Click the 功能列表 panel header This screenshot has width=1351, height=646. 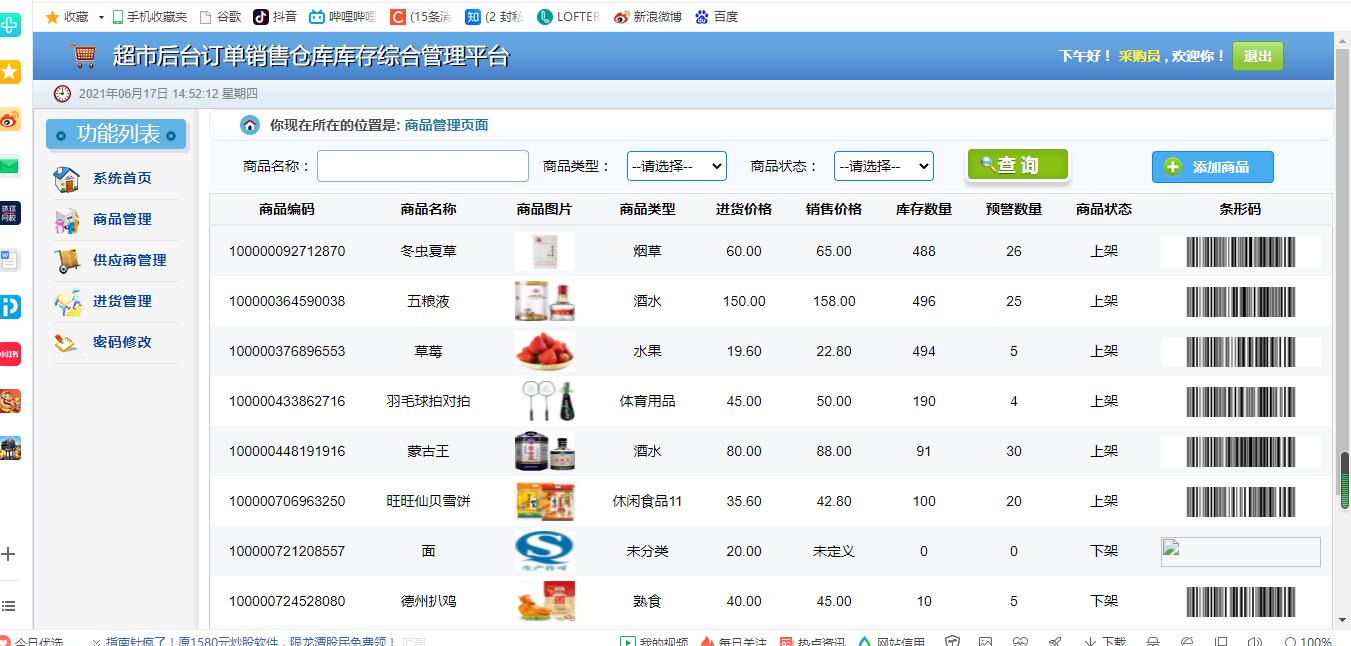118,134
